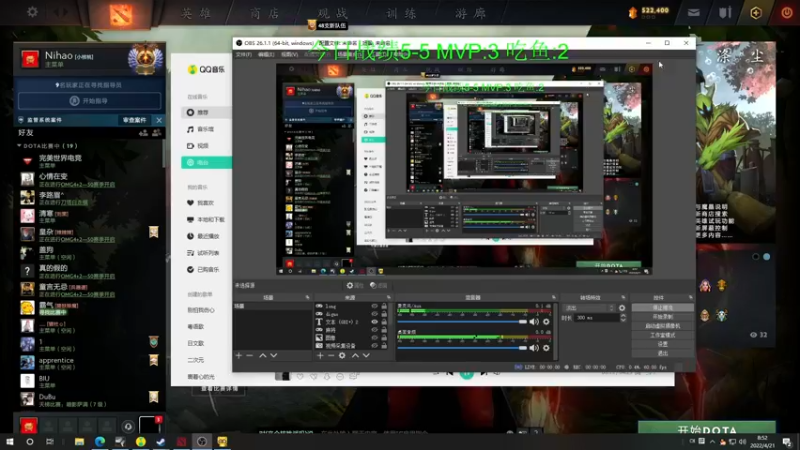Screen dimensions: 800x450
Task: Move selected source up in OBS
Action: tap(355, 355)
